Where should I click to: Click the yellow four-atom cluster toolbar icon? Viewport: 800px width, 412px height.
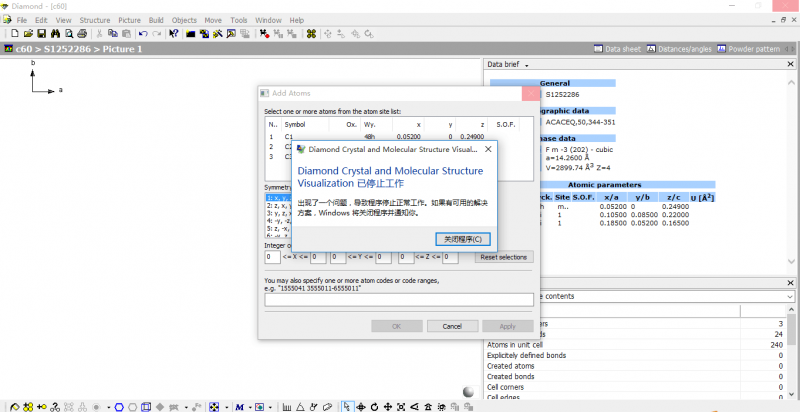click(x=311, y=34)
